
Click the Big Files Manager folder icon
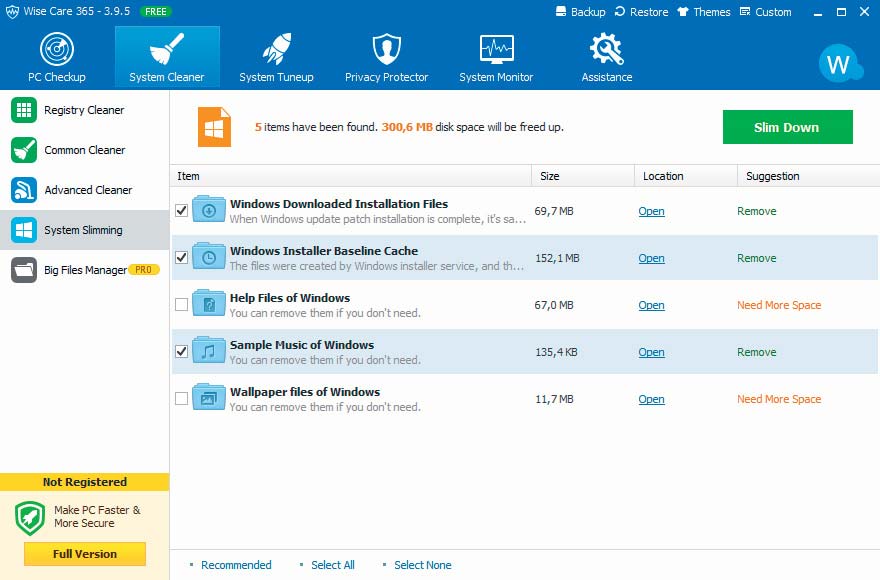pyautogui.click(x=24, y=270)
